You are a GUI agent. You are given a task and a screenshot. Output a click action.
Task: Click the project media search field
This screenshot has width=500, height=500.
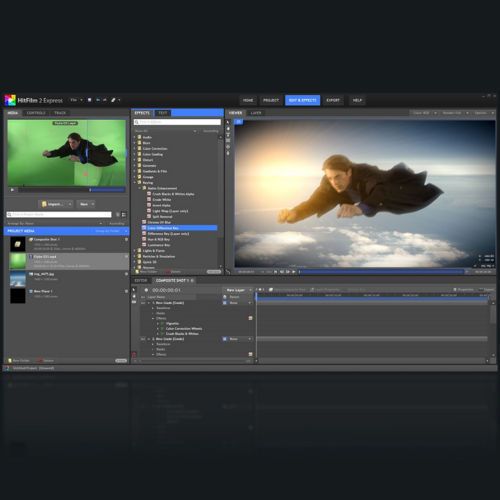pyautogui.click(x=59, y=214)
